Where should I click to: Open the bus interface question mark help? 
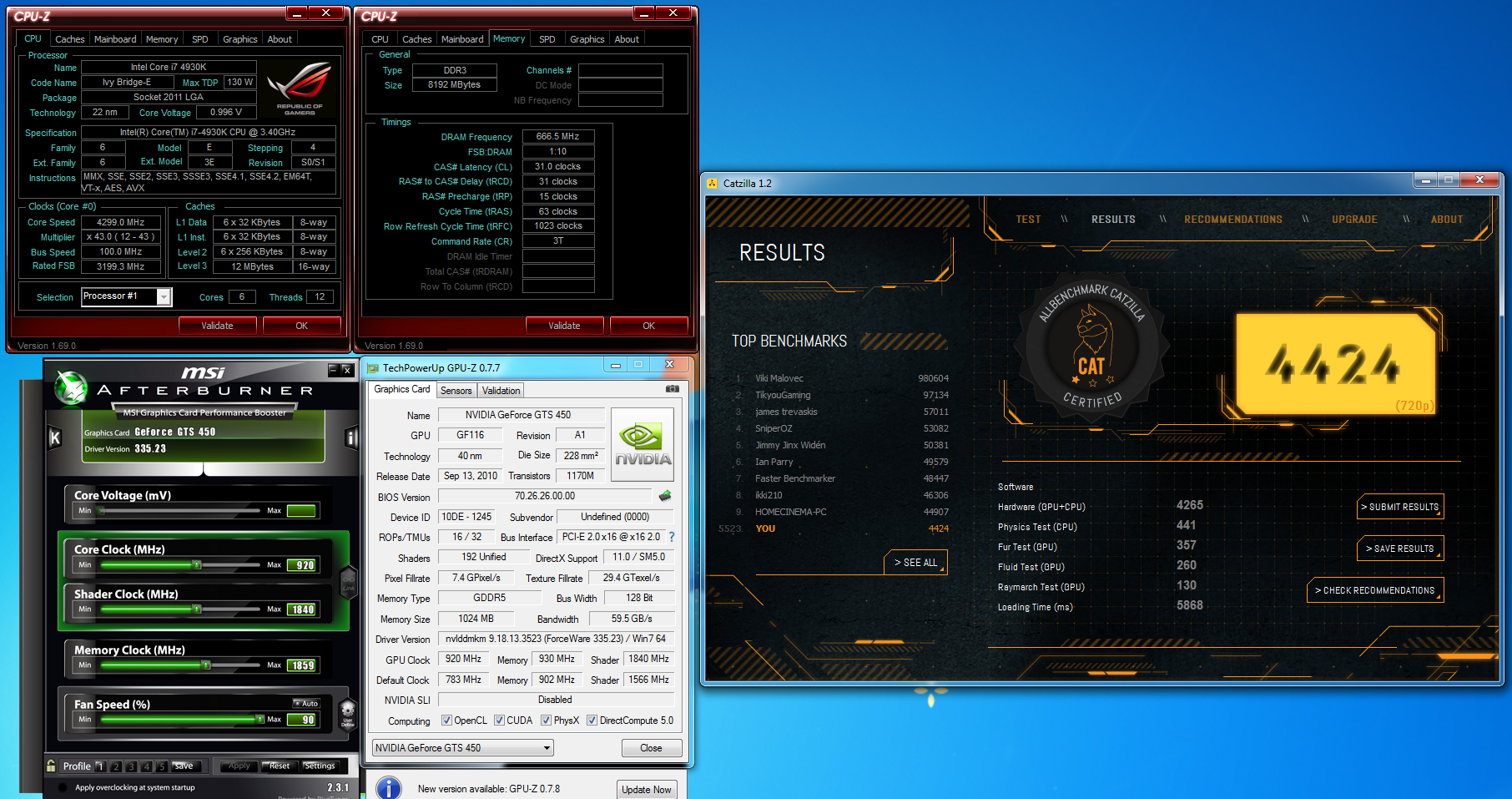[672, 537]
